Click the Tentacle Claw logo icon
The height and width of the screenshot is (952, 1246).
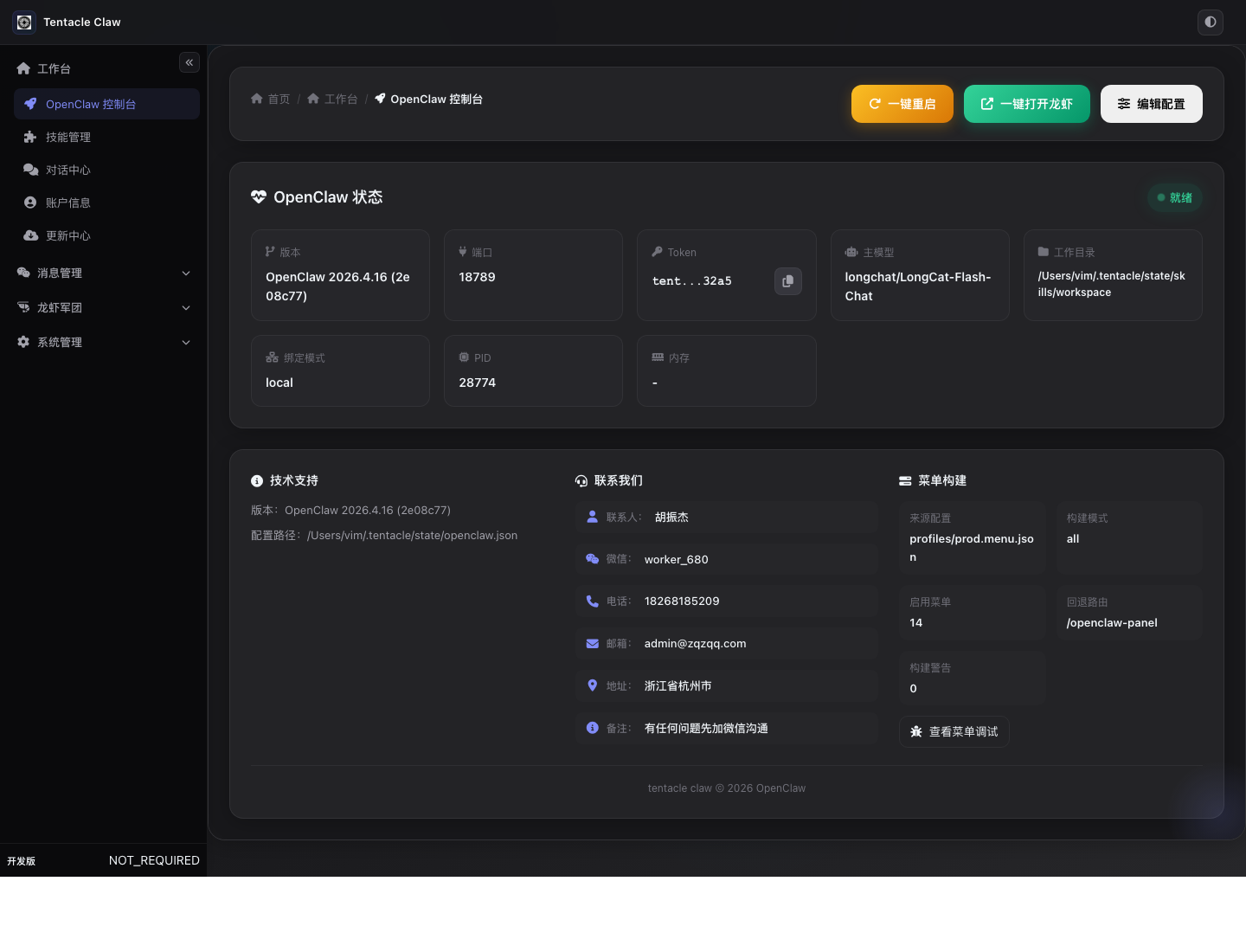[x=24, y=23]
